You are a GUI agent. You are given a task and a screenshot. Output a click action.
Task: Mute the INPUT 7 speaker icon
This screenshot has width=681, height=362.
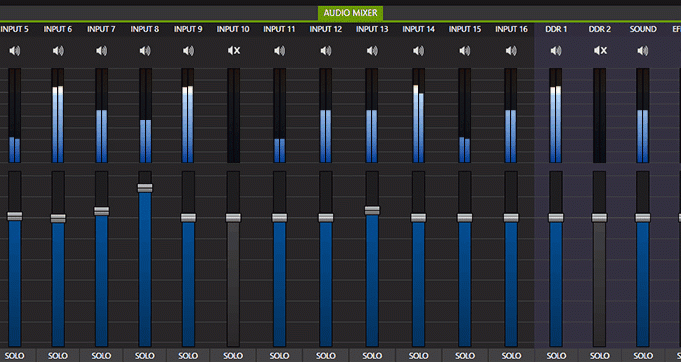point(102,51)
